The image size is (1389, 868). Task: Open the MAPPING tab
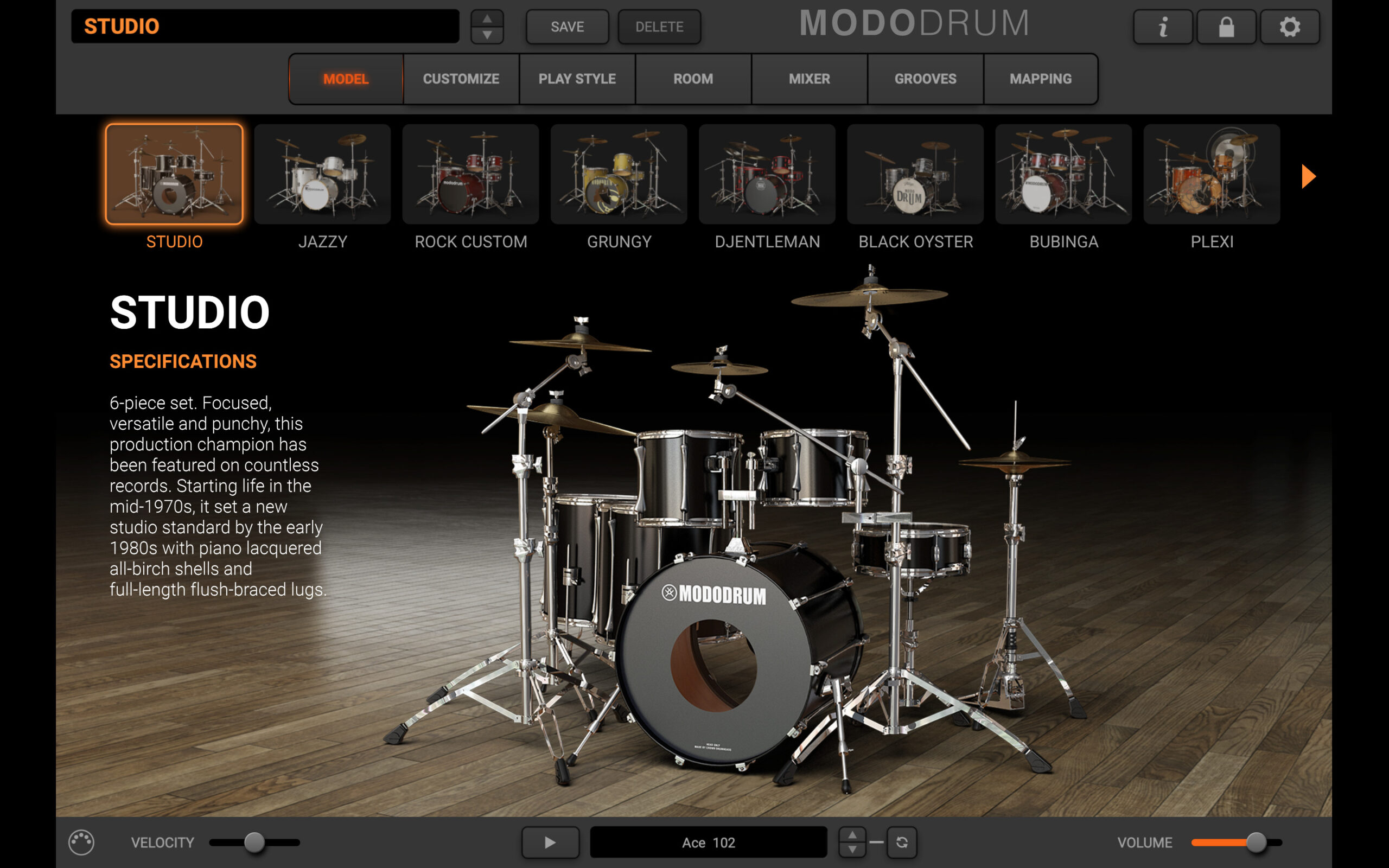[x=1040, y=79]
